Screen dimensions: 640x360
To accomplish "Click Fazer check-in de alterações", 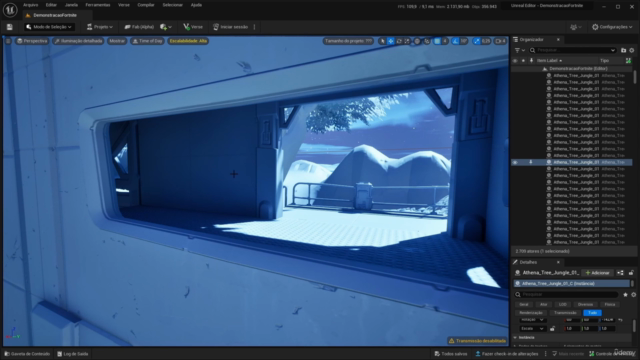I will pos(506,354).
